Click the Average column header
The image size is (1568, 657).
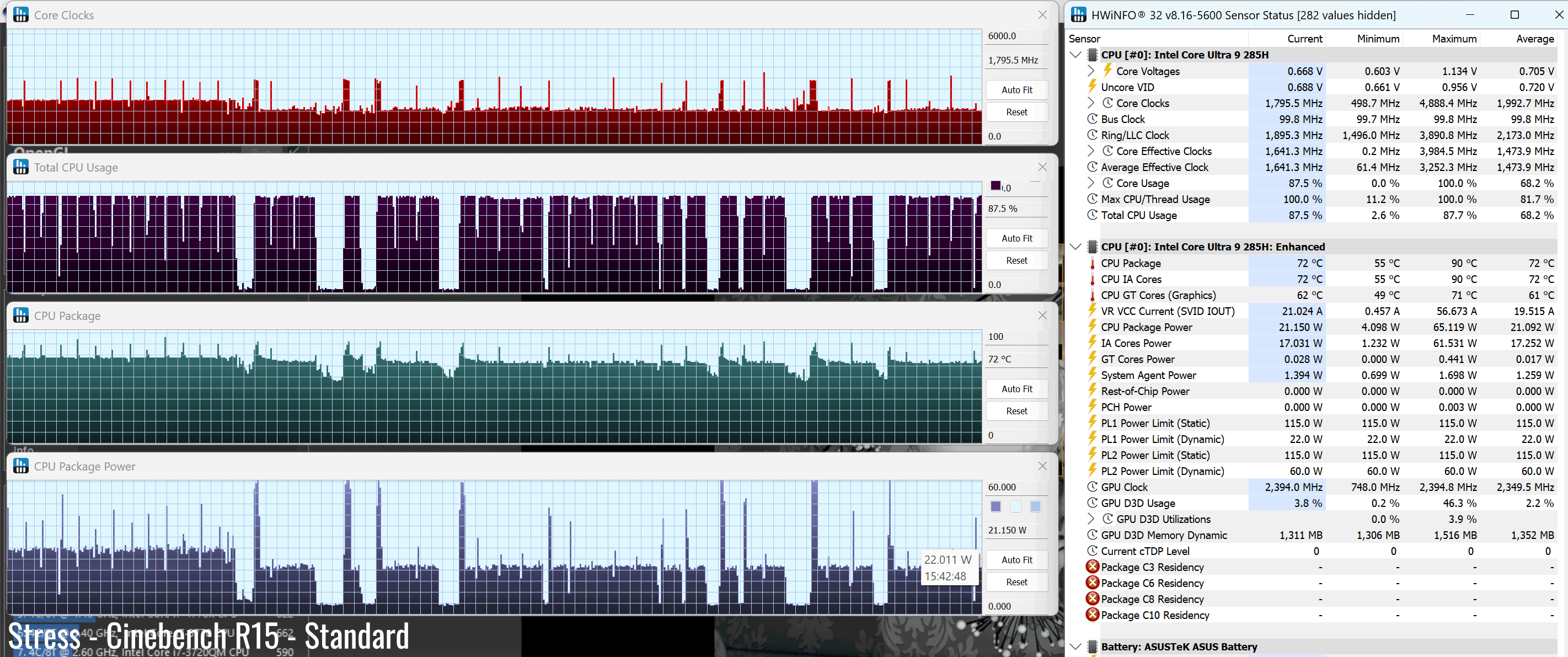(1519, 39)
